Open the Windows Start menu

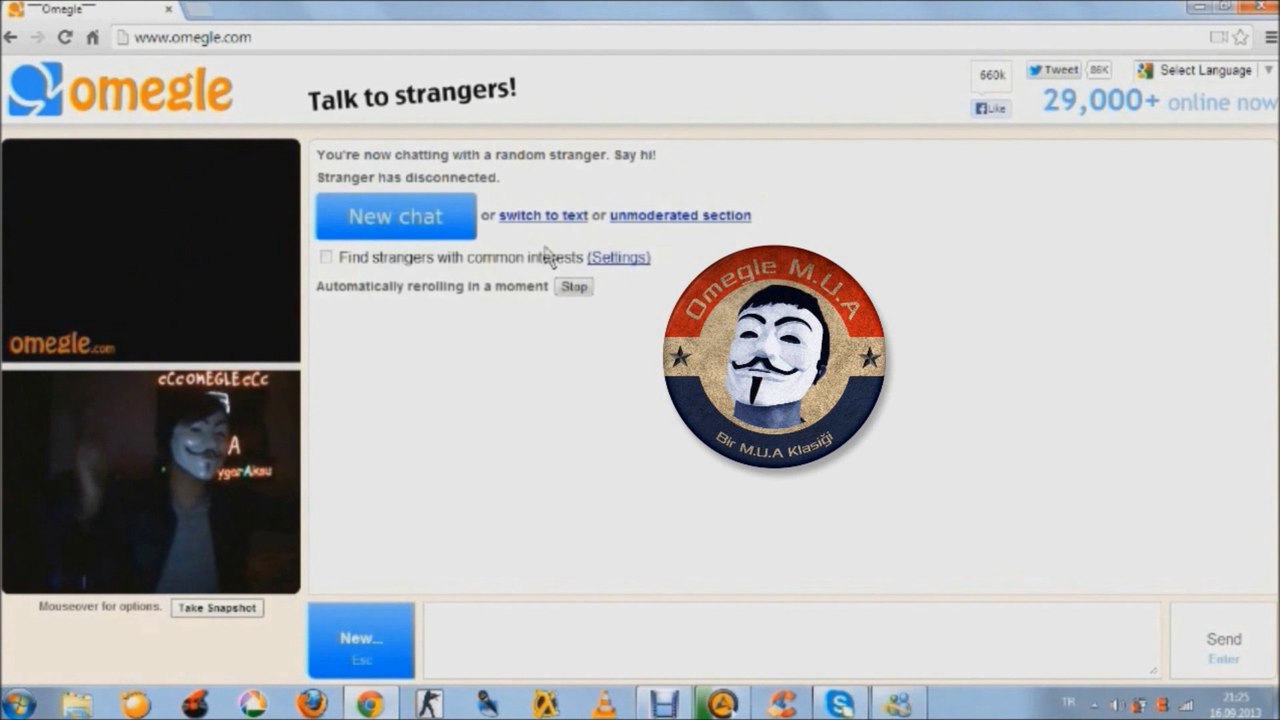coord(19,703)
